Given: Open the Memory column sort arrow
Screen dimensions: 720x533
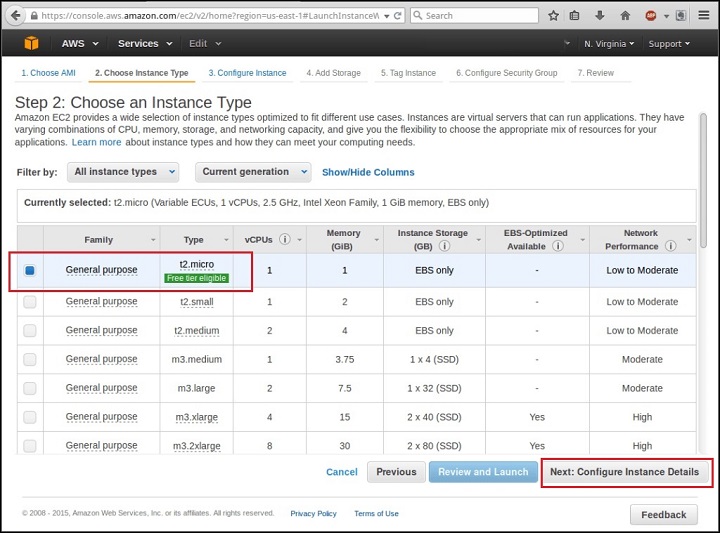Looking at the screenshot, I should point(377,240).
